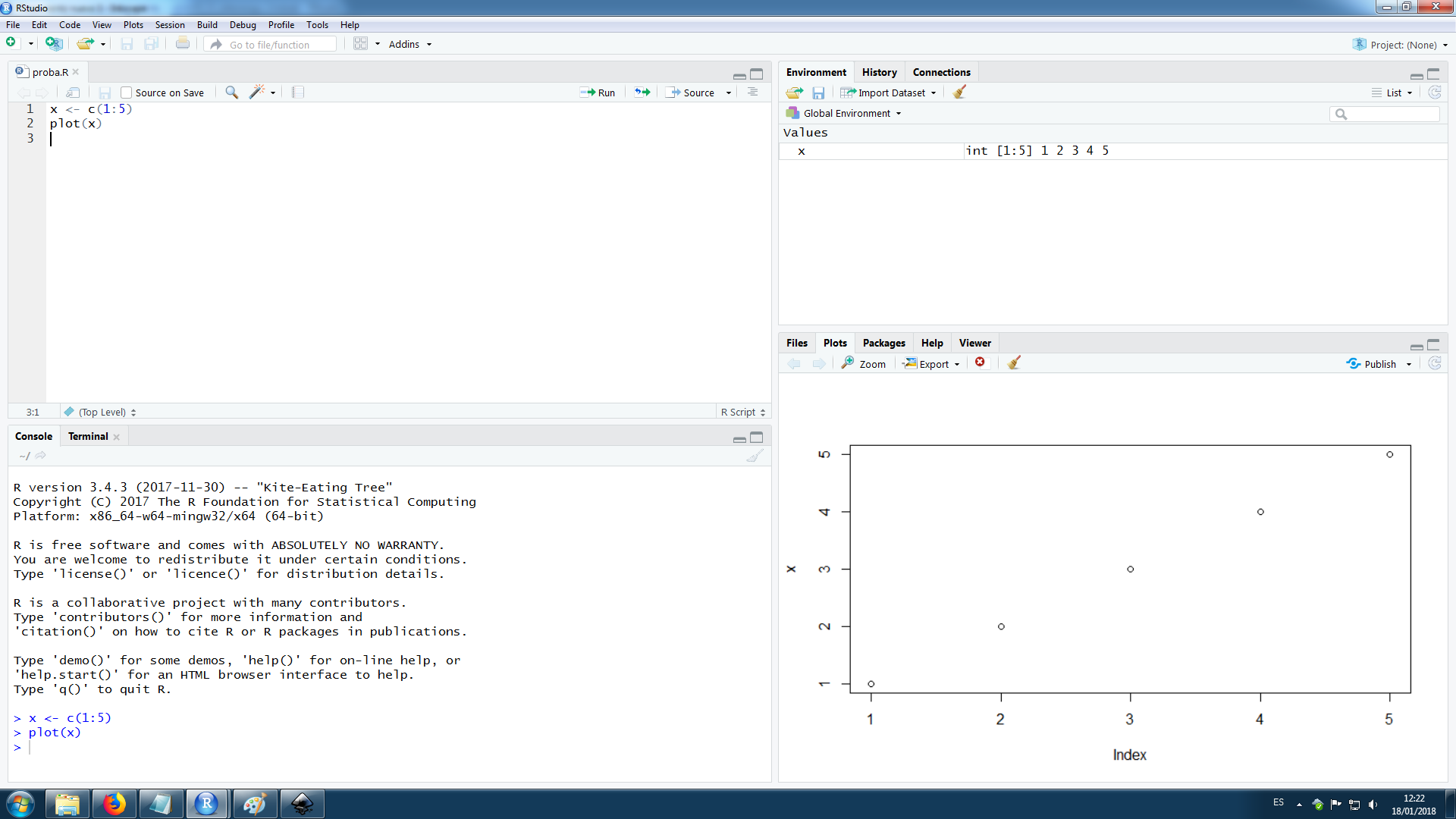1456x819 pixels.
Task: Clear the console with broom icon
Action: click(755, 456)
